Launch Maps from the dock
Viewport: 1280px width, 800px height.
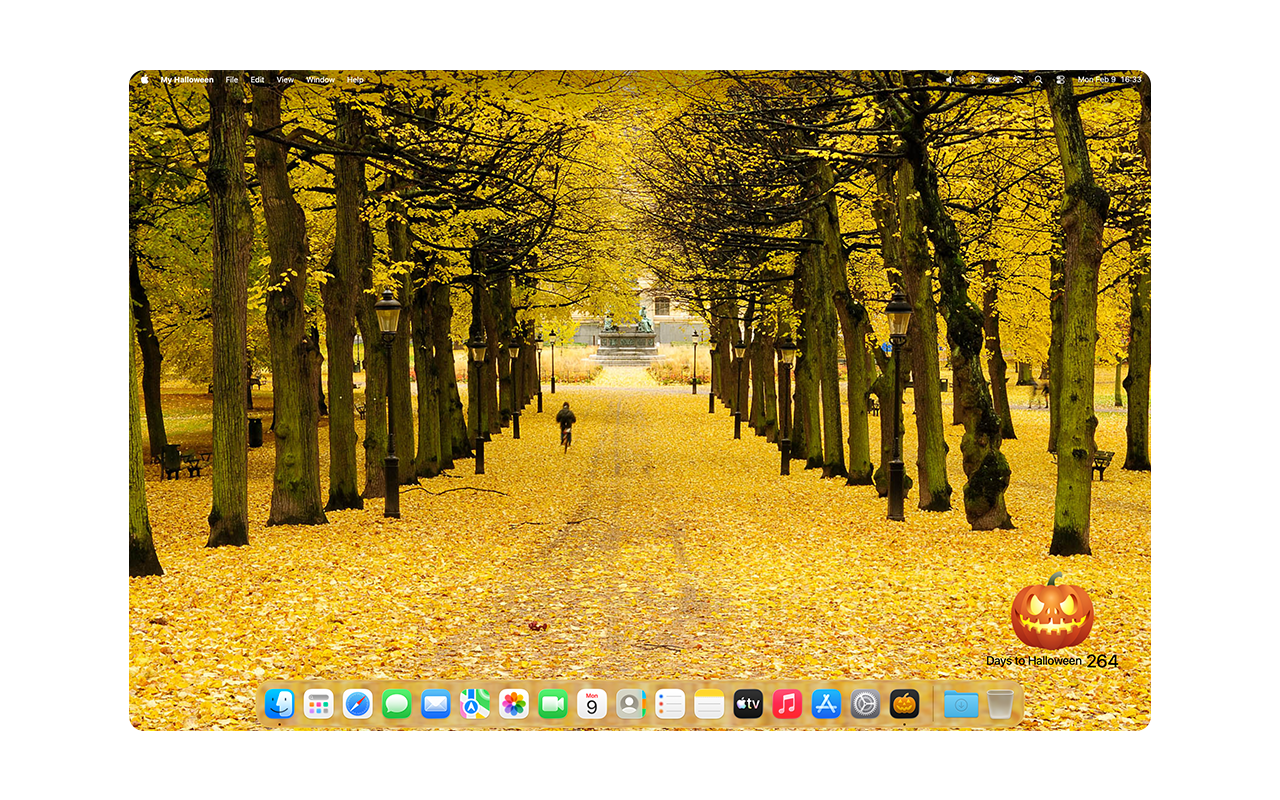(x=474, y=704)
